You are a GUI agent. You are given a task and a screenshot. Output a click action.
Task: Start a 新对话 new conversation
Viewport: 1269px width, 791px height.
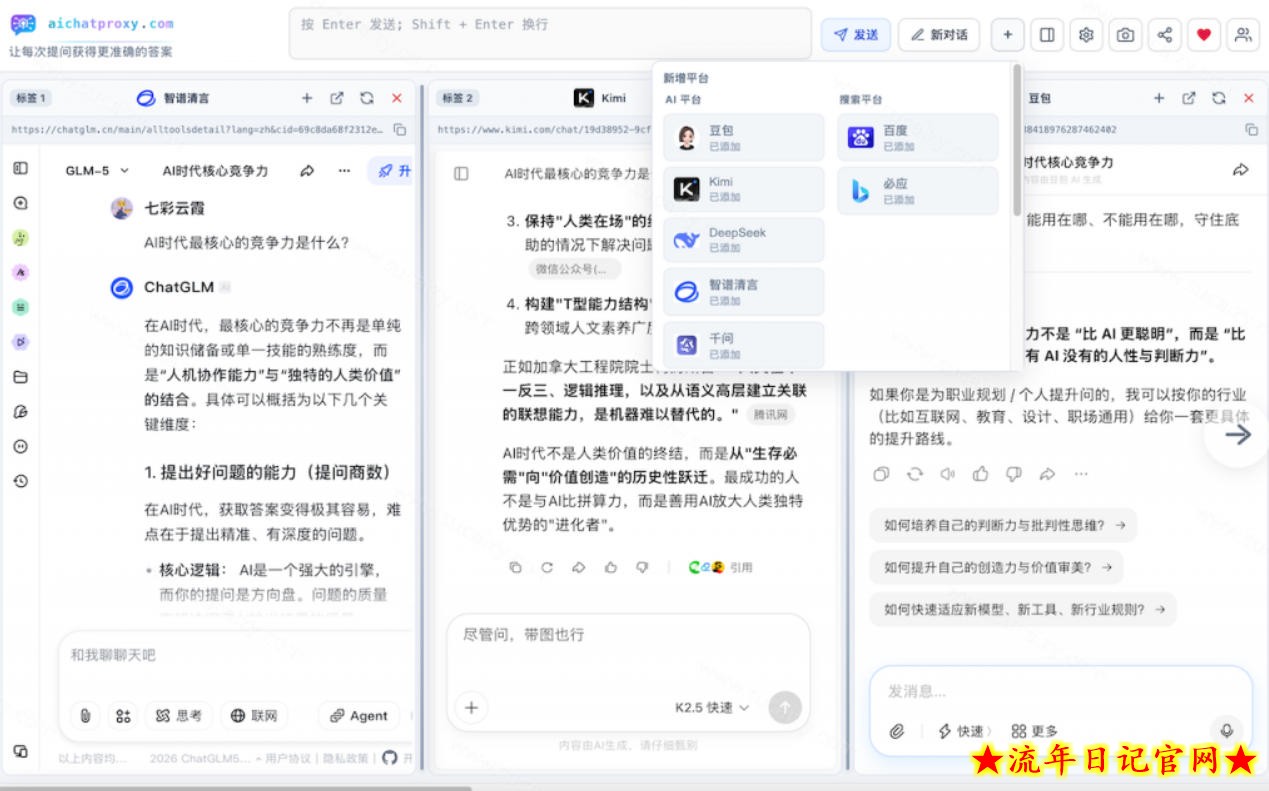point(939,35)
